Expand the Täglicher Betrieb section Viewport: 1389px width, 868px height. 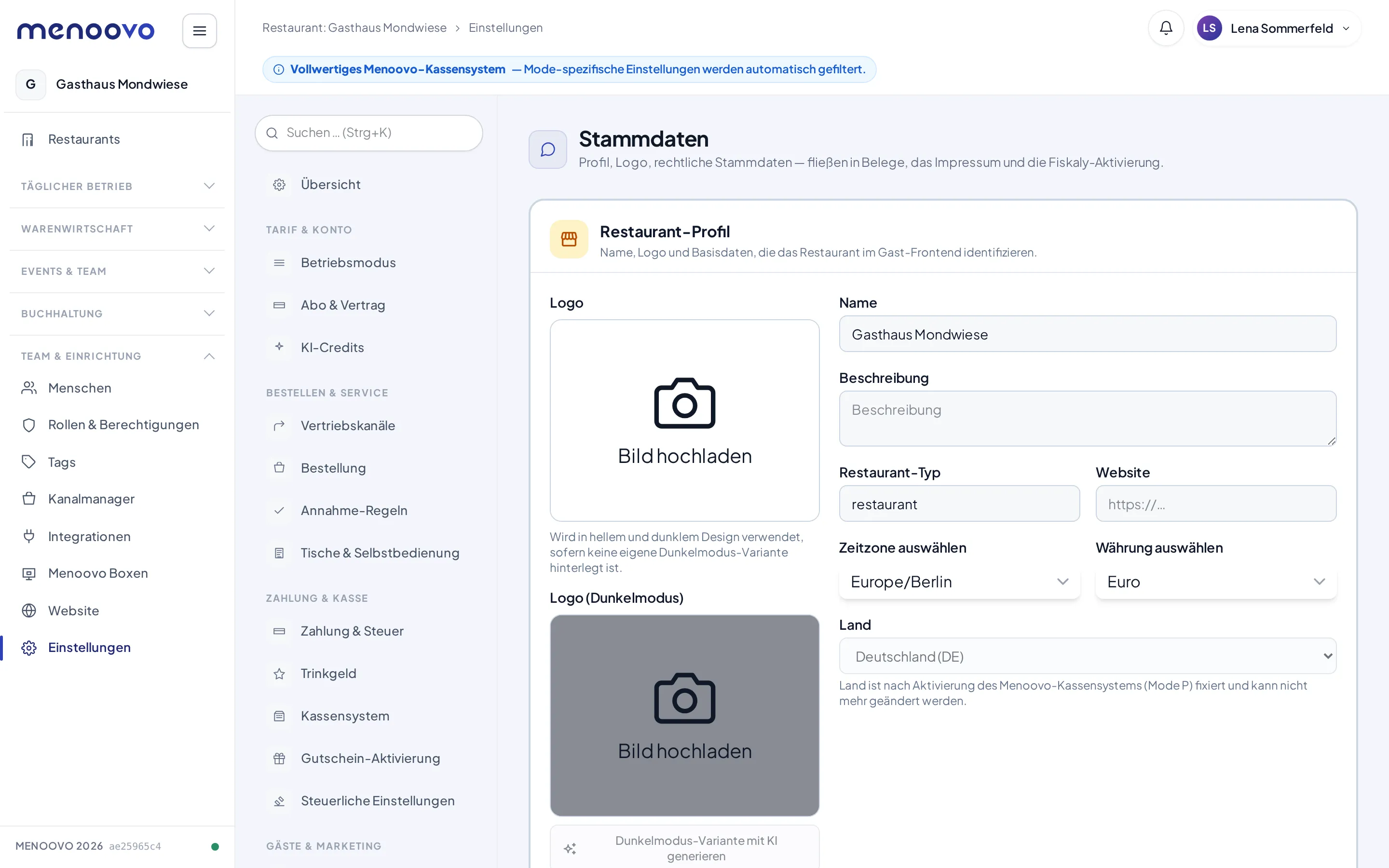coord(117,186)
